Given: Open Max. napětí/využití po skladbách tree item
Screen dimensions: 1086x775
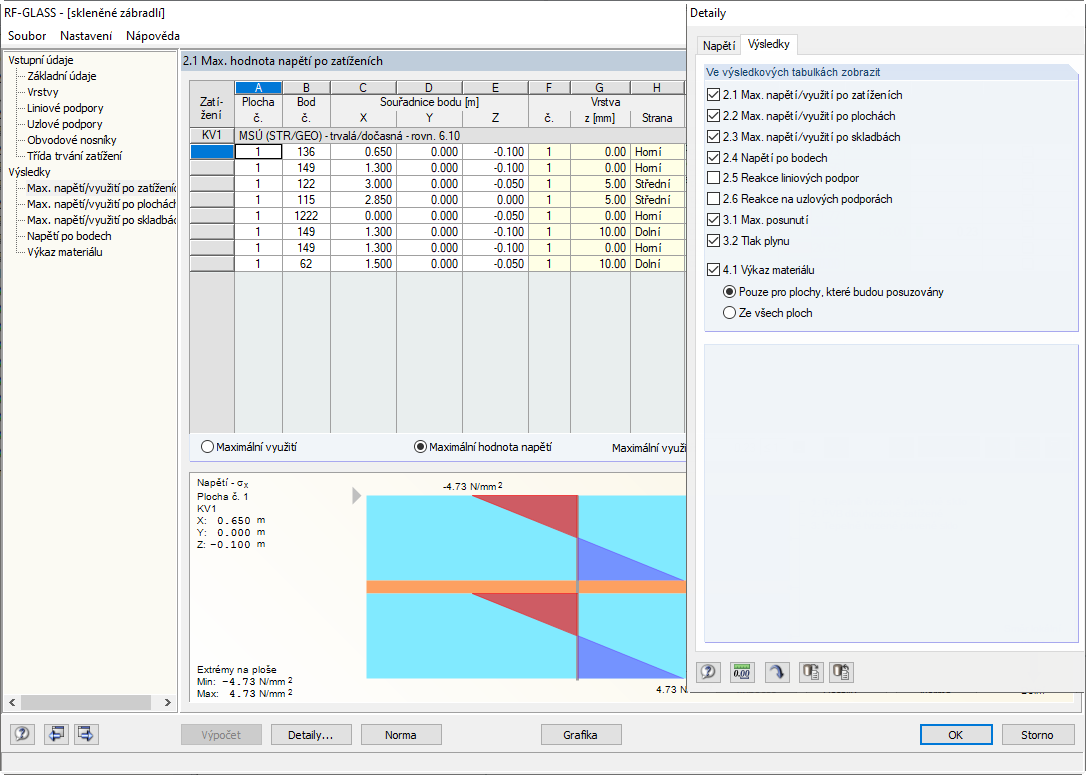Looking at the screenshot, I should click(x=101, y=220).
